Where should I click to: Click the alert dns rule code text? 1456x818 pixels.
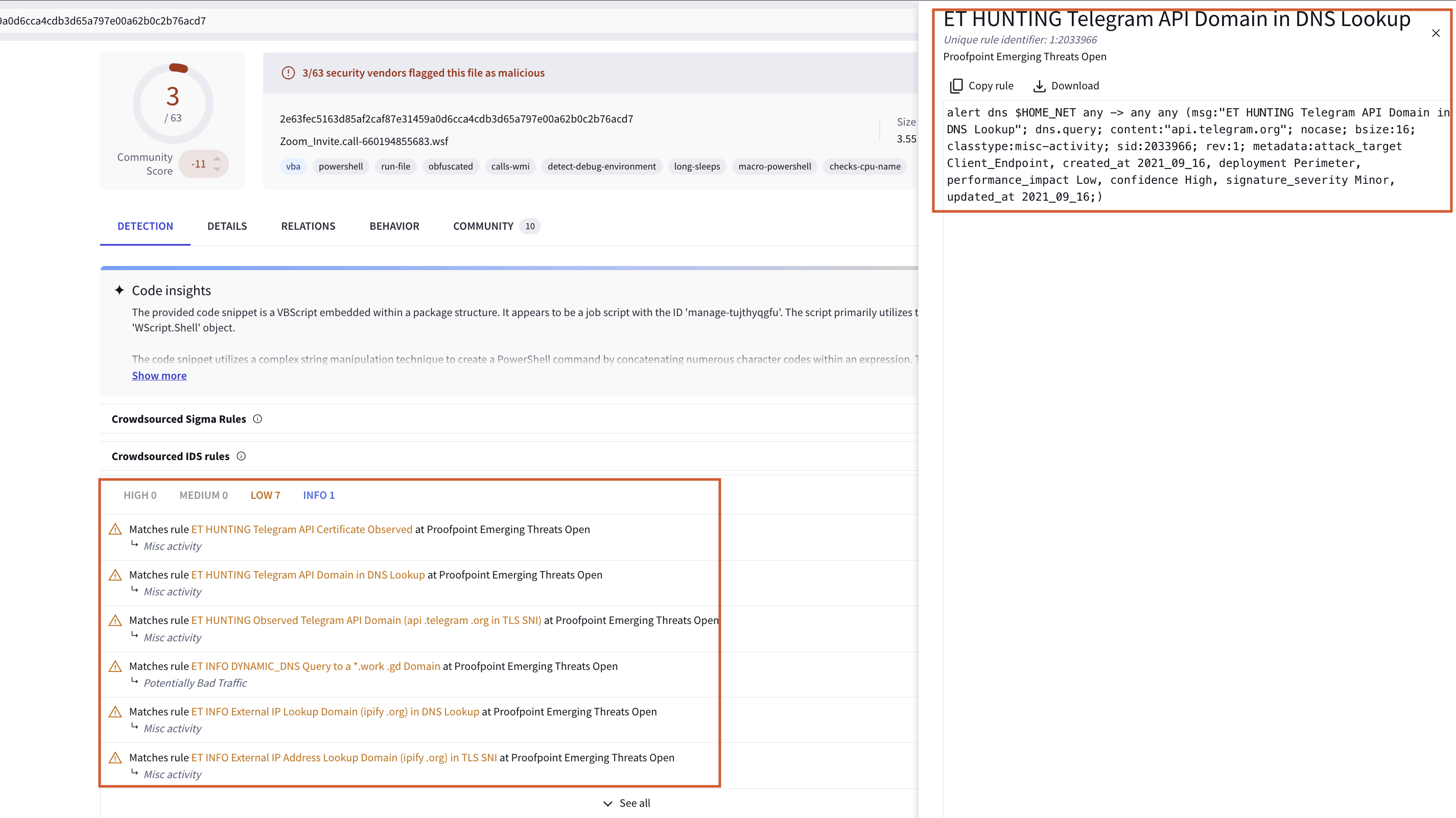(x=1198, y=155)
